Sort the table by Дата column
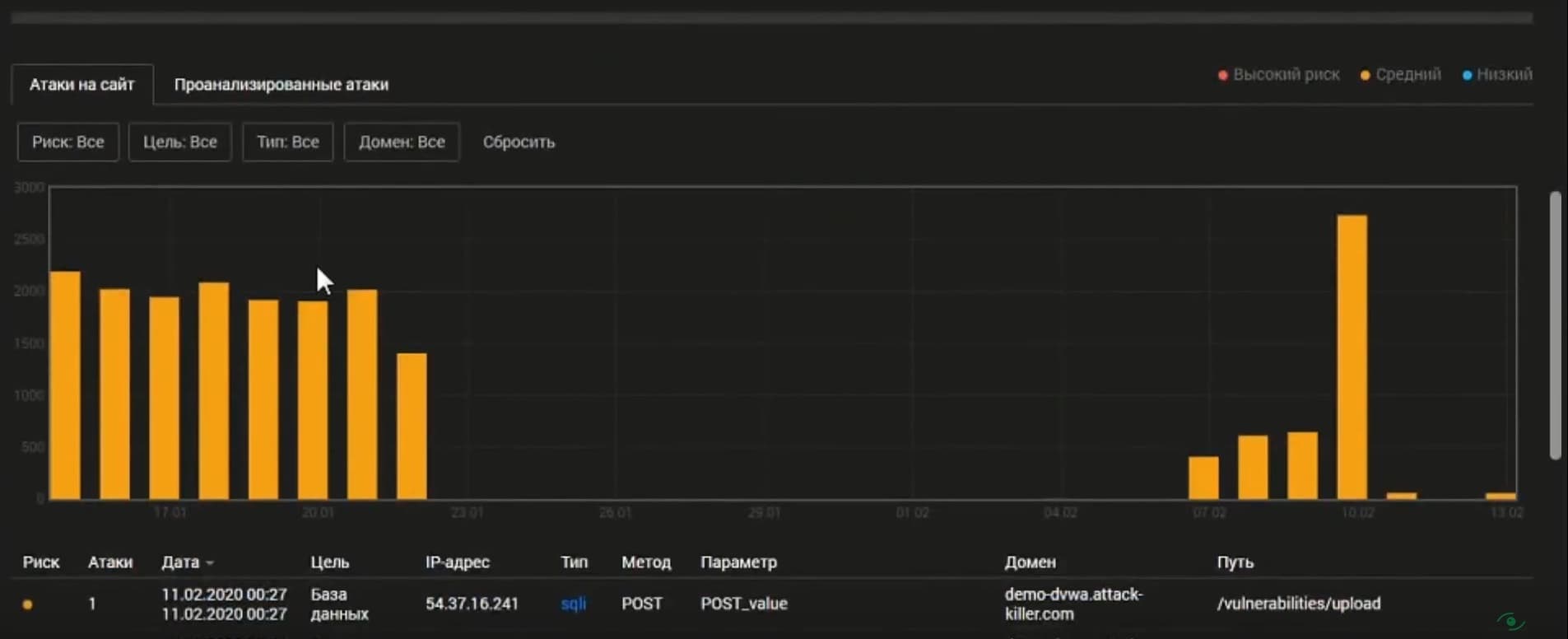This screenshot has width=1568, height=639. click(x=188, y=562)
